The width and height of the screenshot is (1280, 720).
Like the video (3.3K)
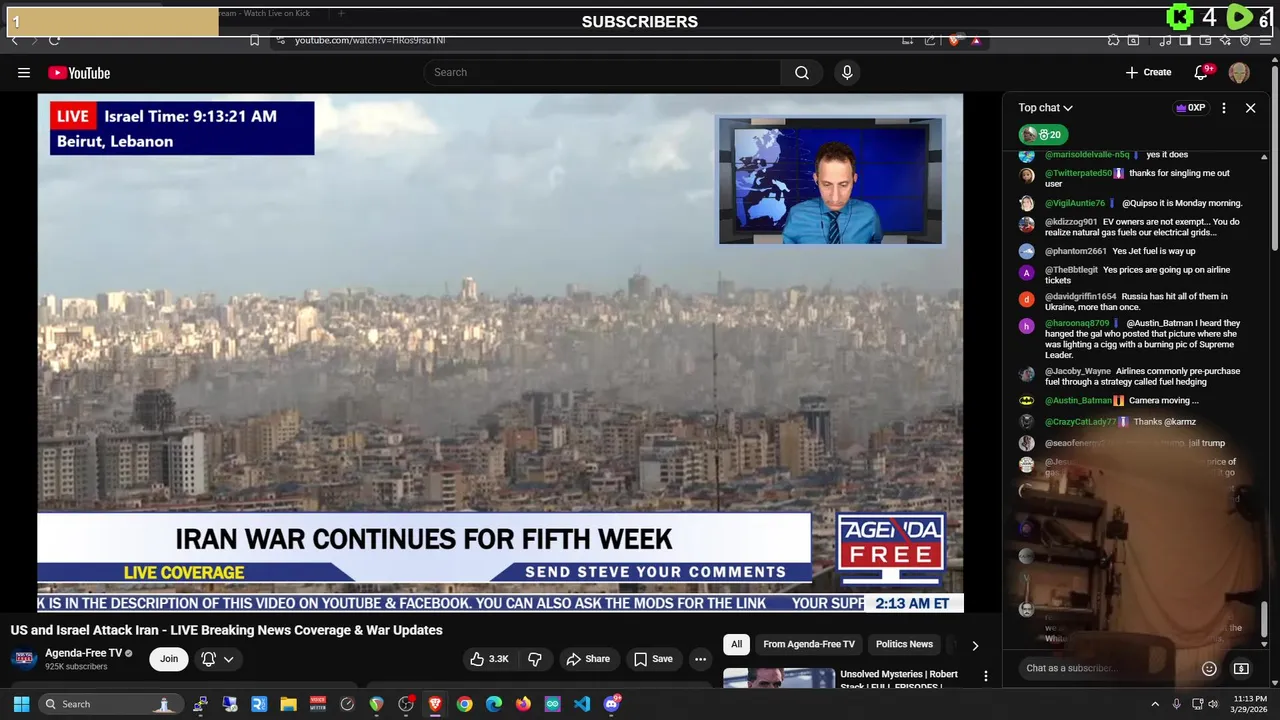pyautogui.click(x=489, y=659)
